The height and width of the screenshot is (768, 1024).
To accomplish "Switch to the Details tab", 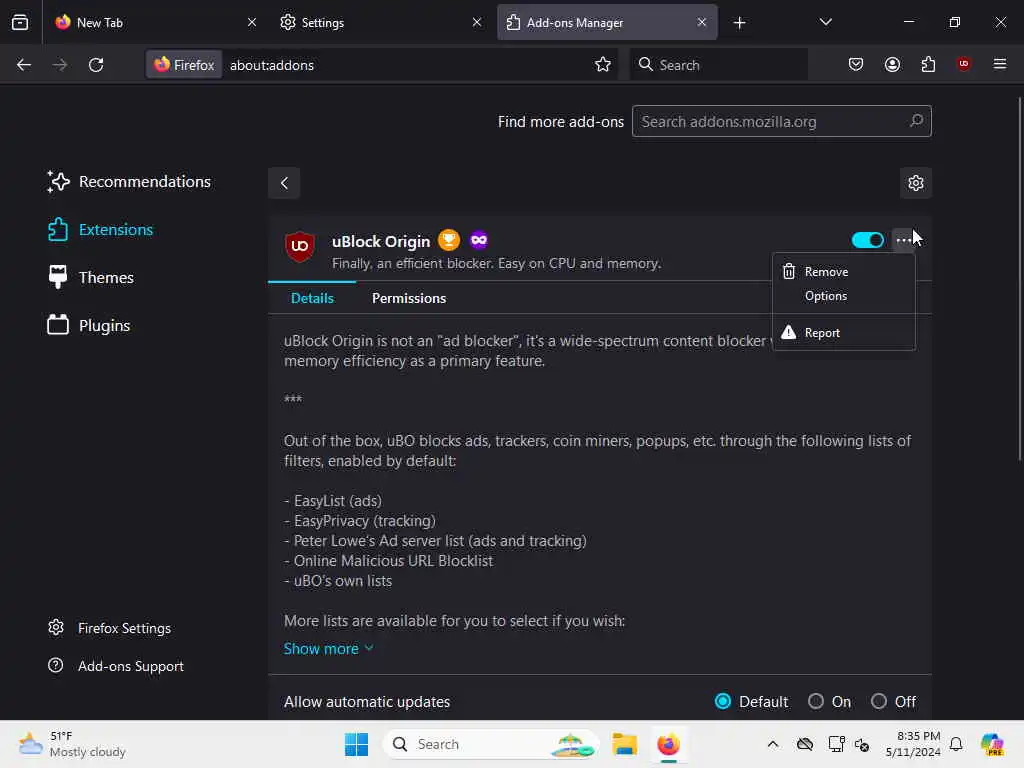I will pos(312,298).
